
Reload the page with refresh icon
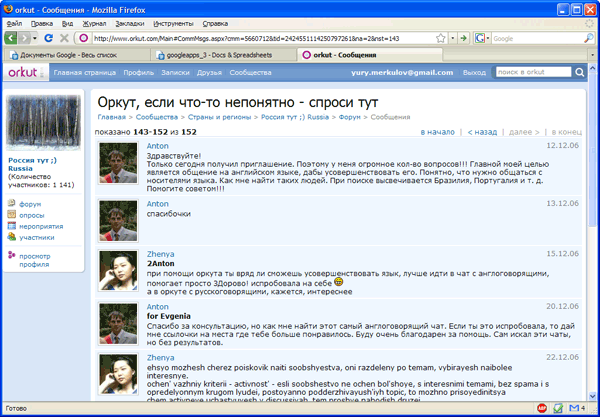49,38
